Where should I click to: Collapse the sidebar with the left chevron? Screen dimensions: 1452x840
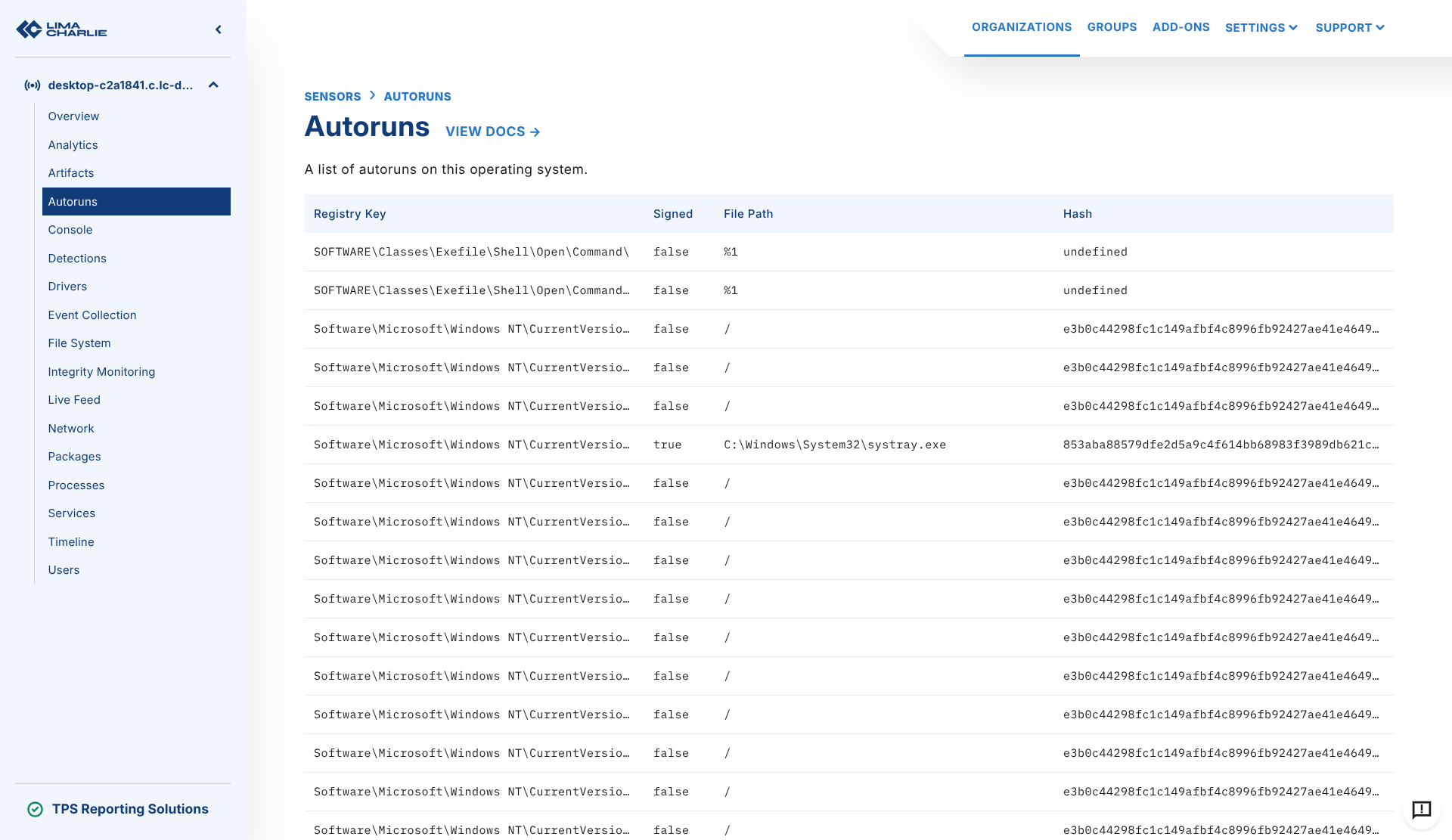pos(219,29)
